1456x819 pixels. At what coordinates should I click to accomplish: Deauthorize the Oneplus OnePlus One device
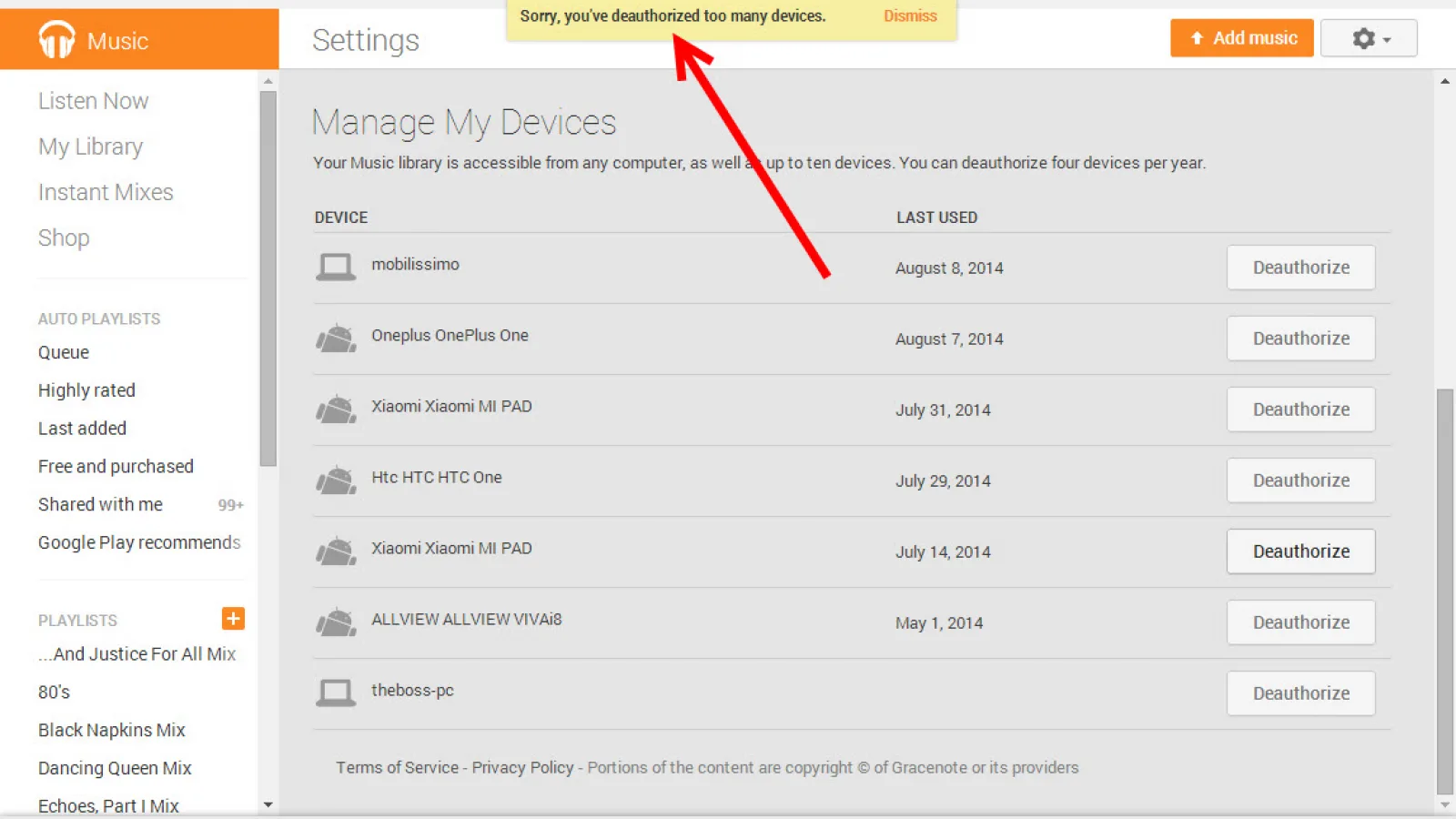1300,339
